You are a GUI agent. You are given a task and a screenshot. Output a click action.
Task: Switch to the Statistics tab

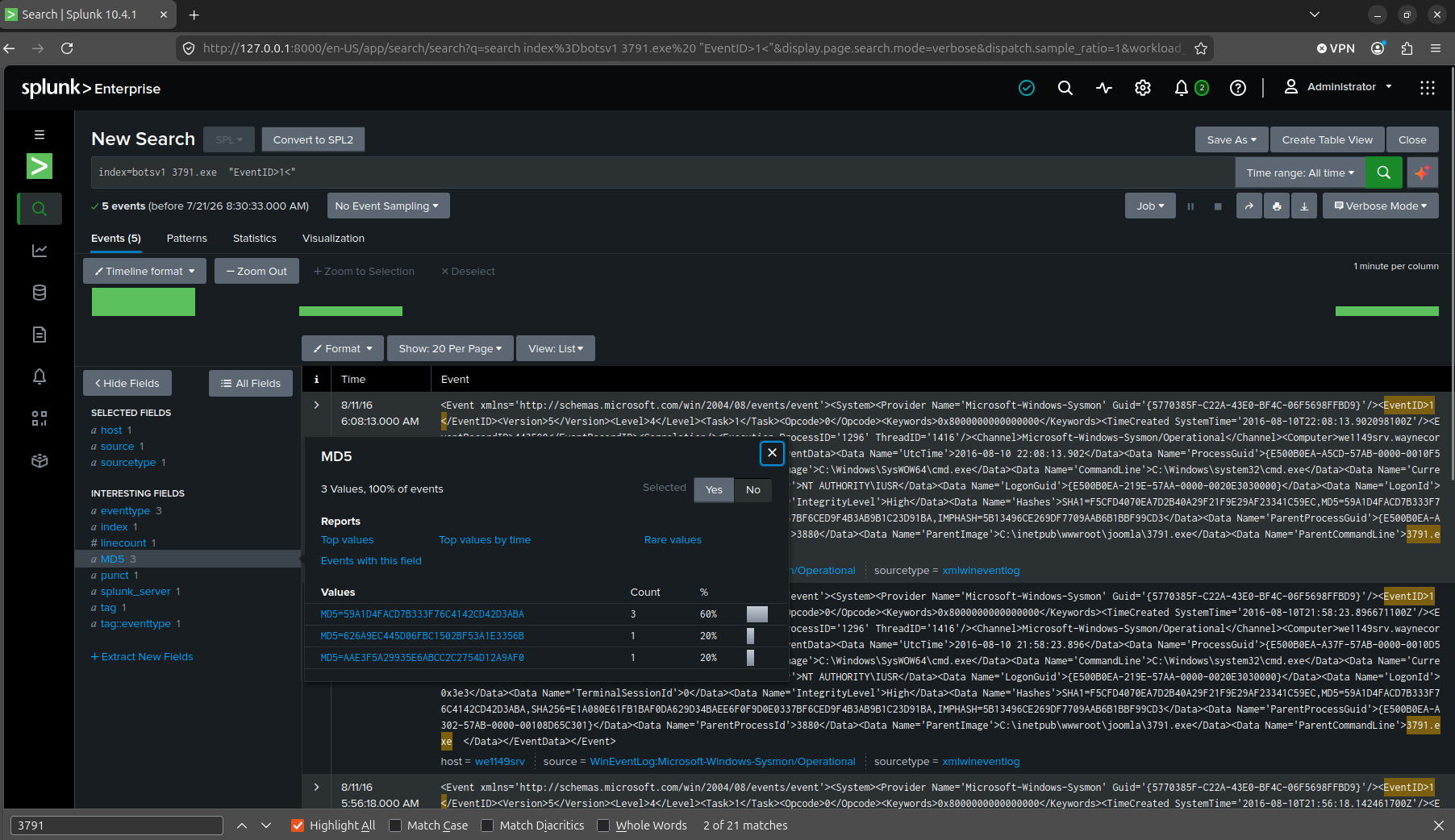coord(255,239)
